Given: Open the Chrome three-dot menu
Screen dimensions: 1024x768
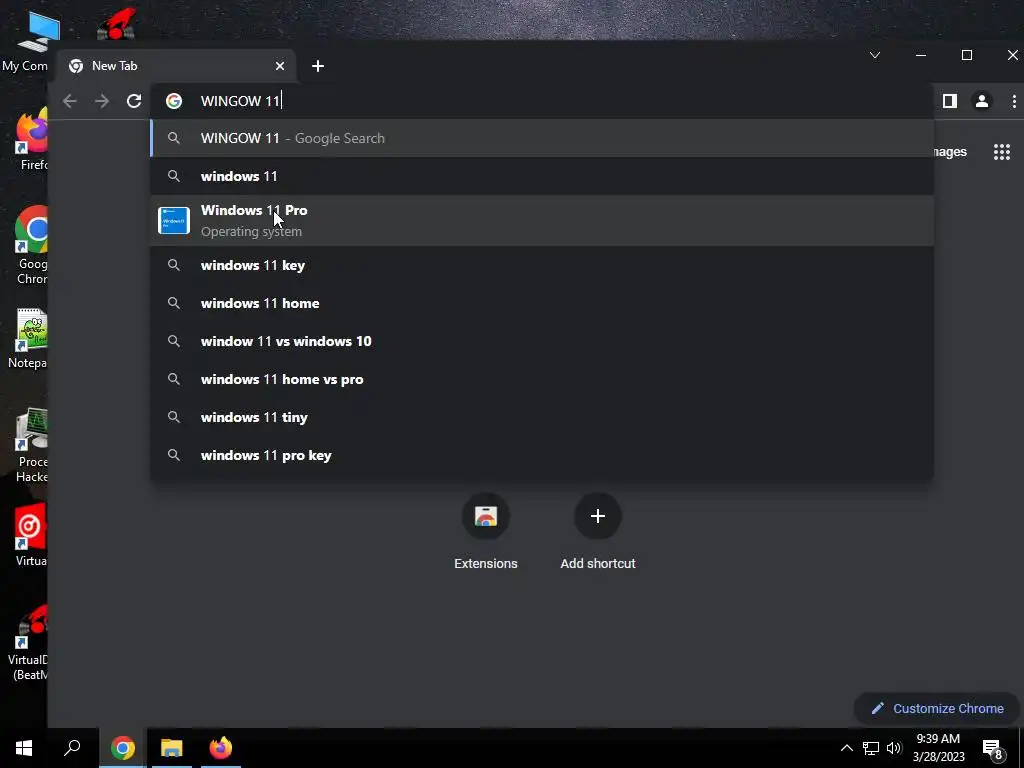Looking at the screenshot, I should tap(1014, 101).
